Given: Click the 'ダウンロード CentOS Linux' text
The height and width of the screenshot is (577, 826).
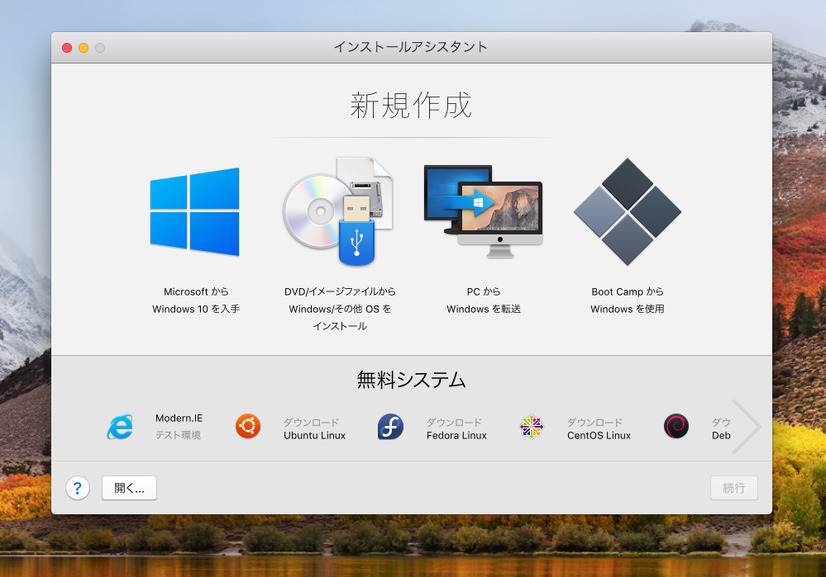Looking at the screenshot, I should (x=599, y=429).
